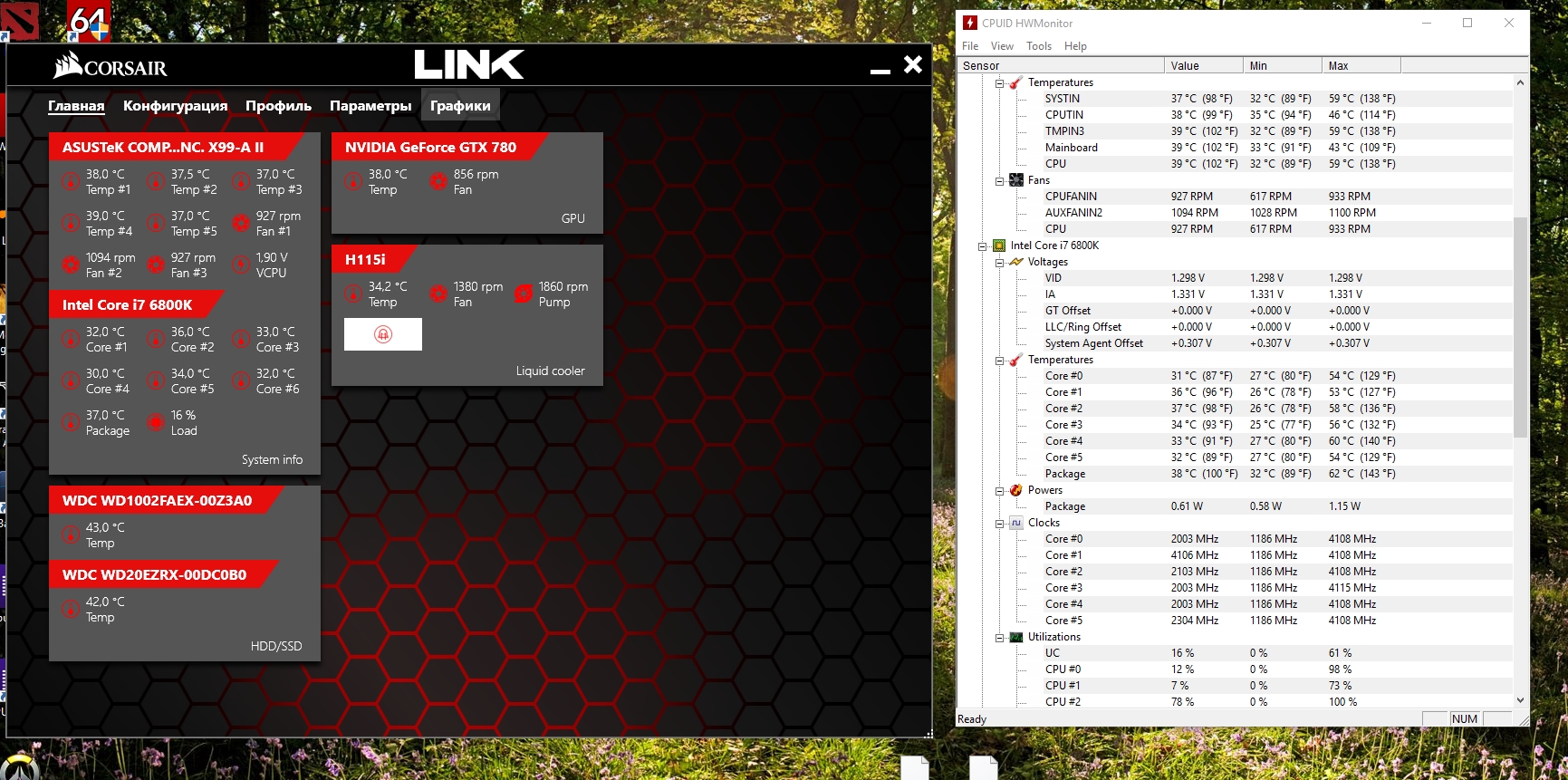The image size is (1568, 780).
Task: Switch to the Конфигурация tab in Corsair Link
Action: pos(176,106)
